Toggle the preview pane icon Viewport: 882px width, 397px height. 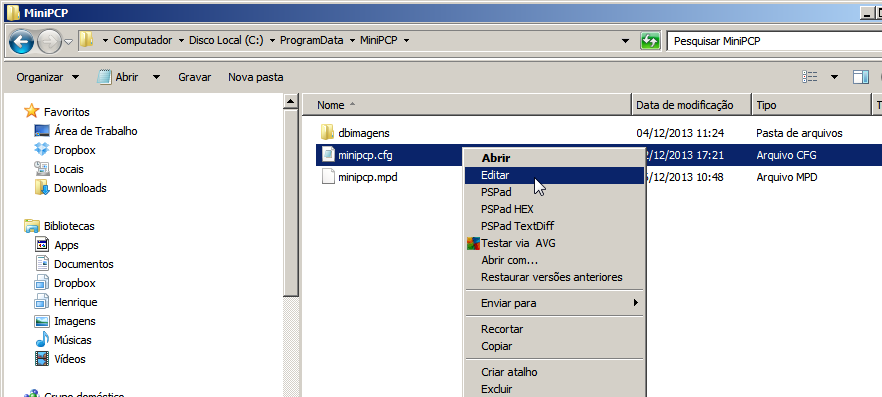(x=861, y=77)
